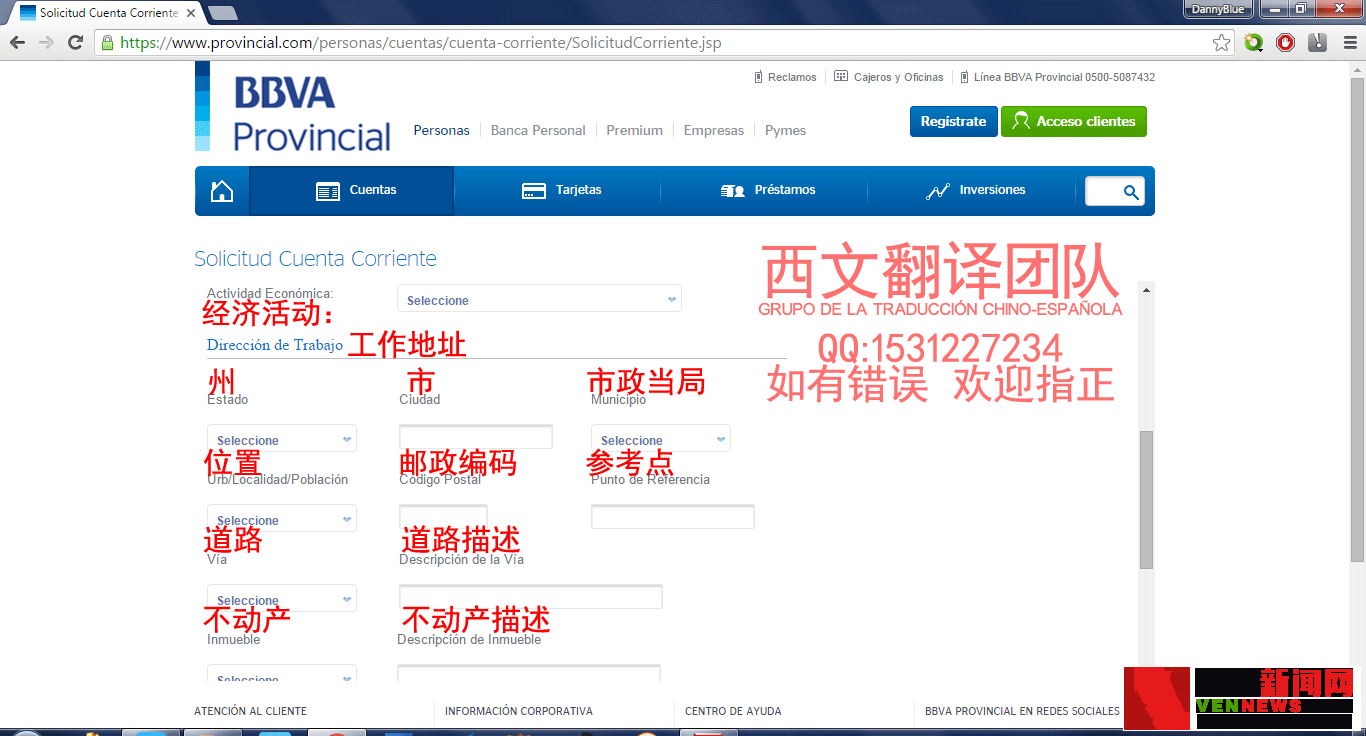Click the green circular extension icon

[x=1254, y=43]
